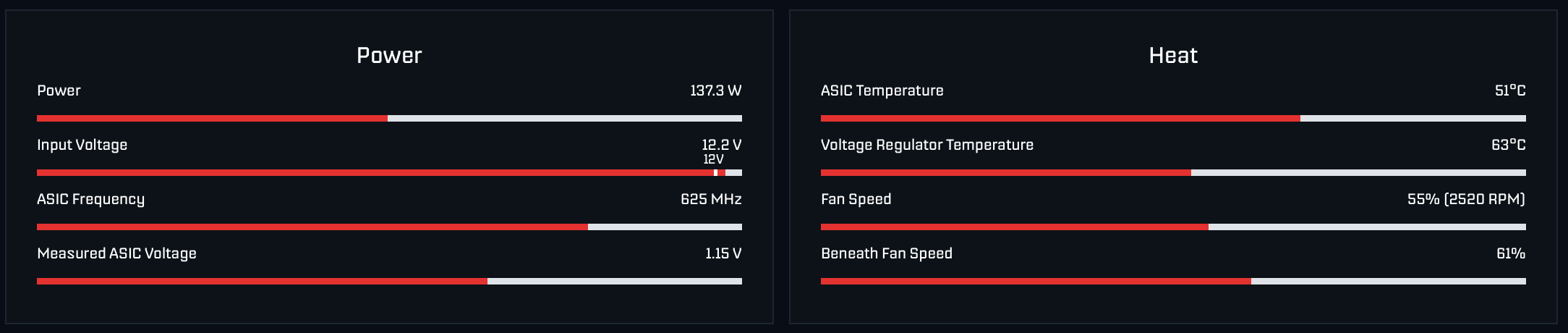
Task: Click the 55% (2520 RPM) fan reading
Action: (1466, 199)
